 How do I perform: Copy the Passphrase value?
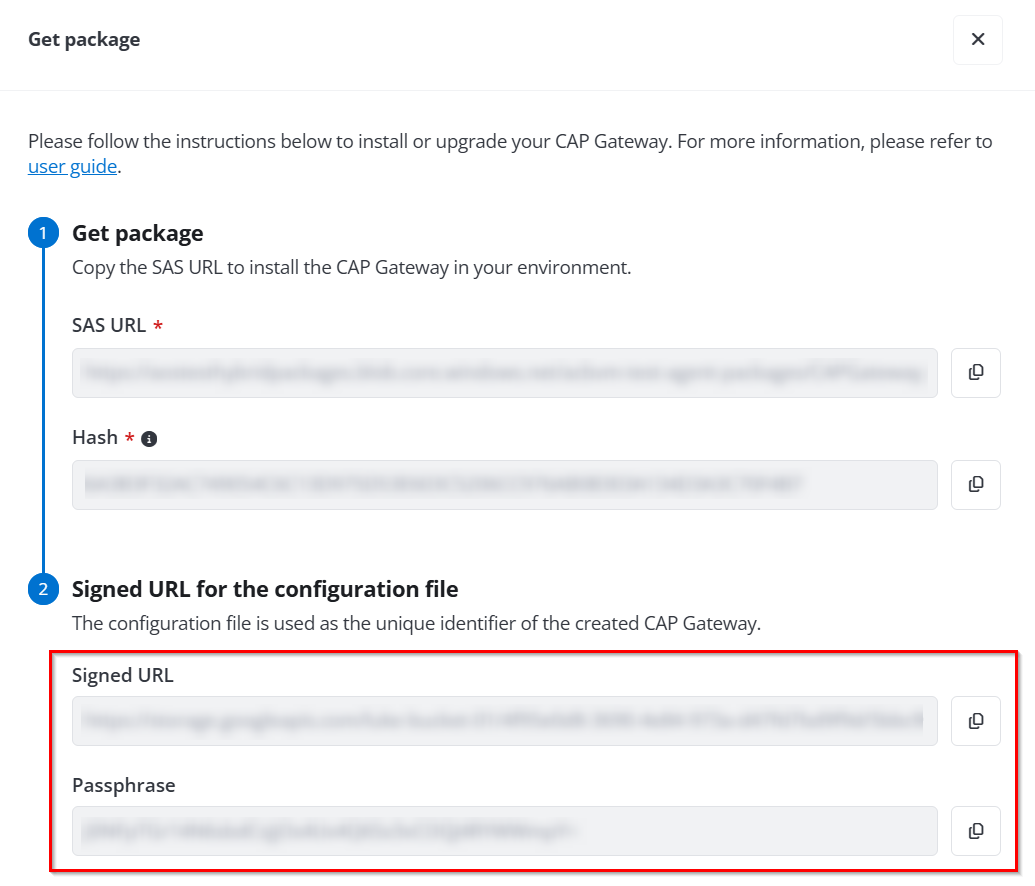975,830
